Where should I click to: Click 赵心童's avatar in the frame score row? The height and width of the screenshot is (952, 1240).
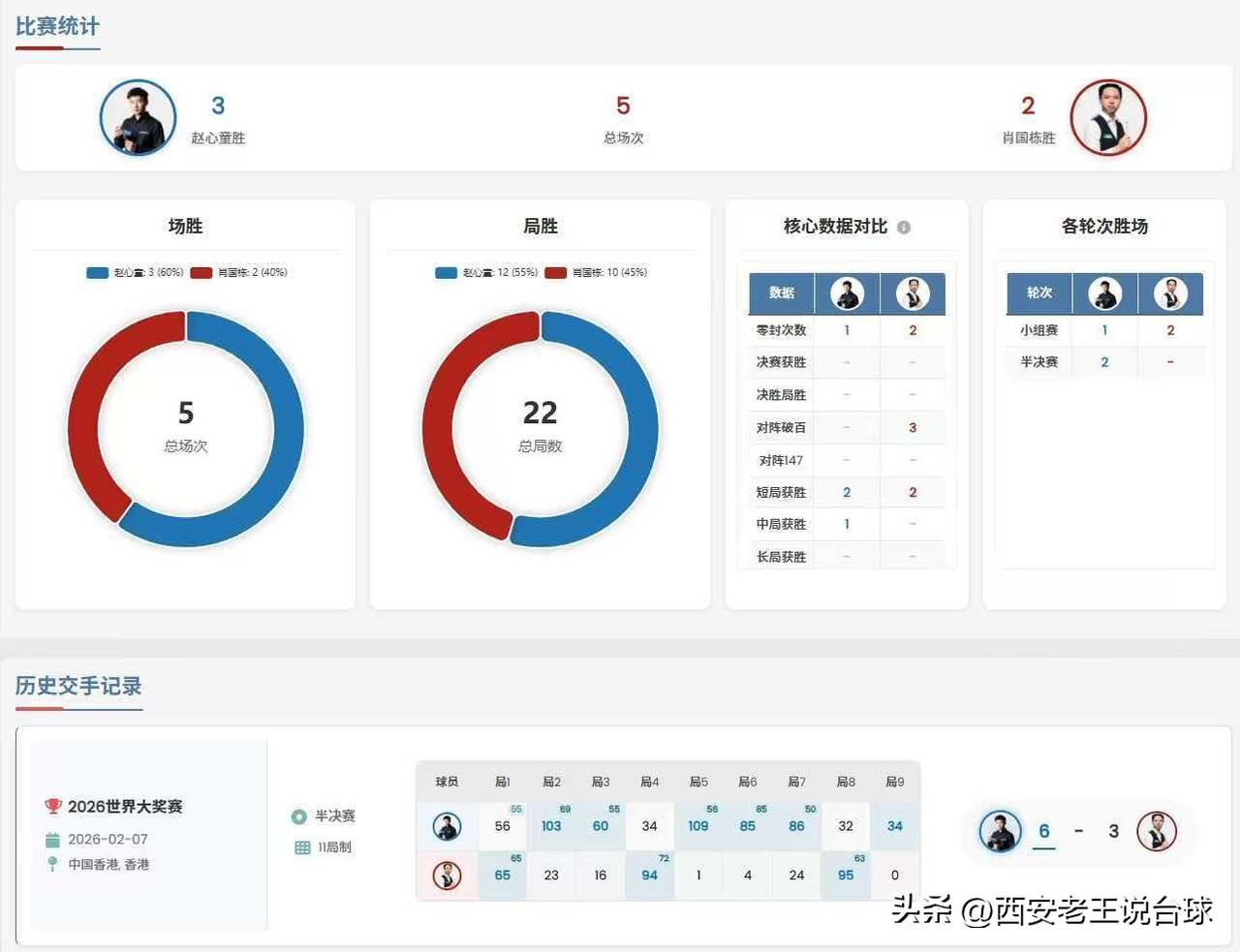[x=447, y=827]
